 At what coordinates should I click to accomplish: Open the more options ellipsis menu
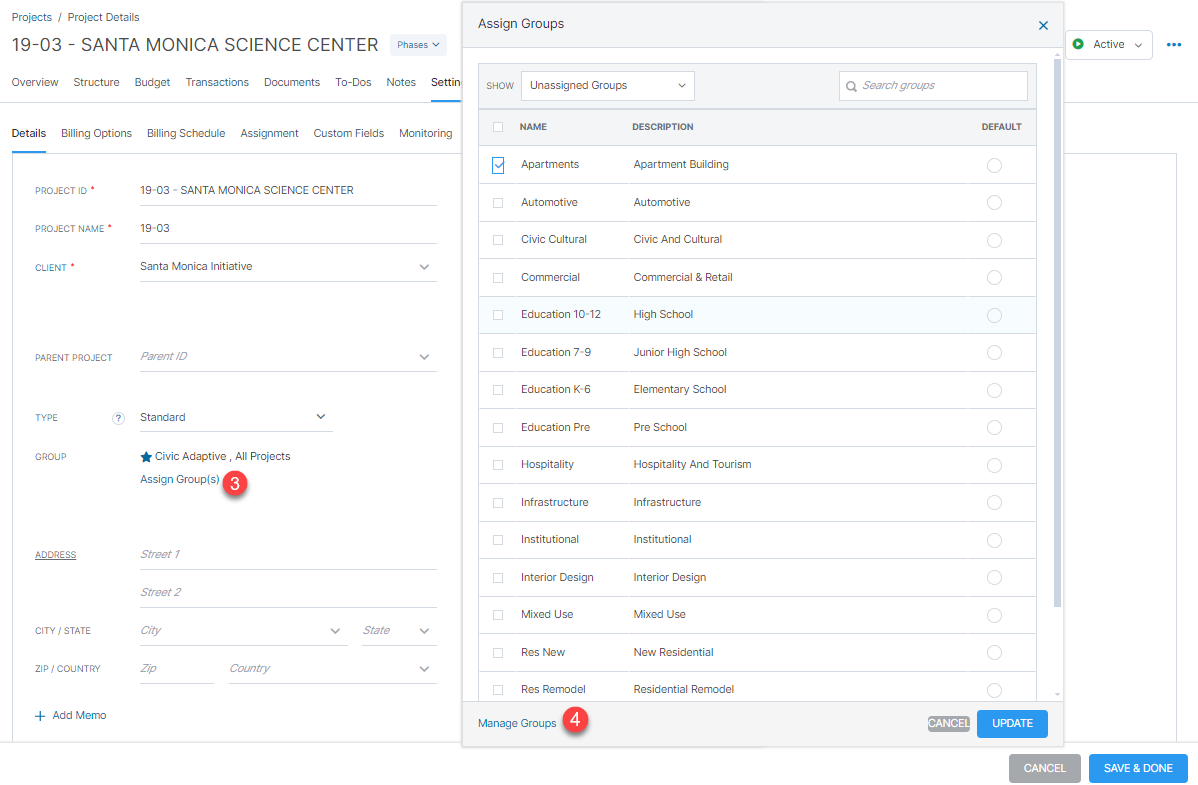pyautogui.click(x=1174, y=44)
